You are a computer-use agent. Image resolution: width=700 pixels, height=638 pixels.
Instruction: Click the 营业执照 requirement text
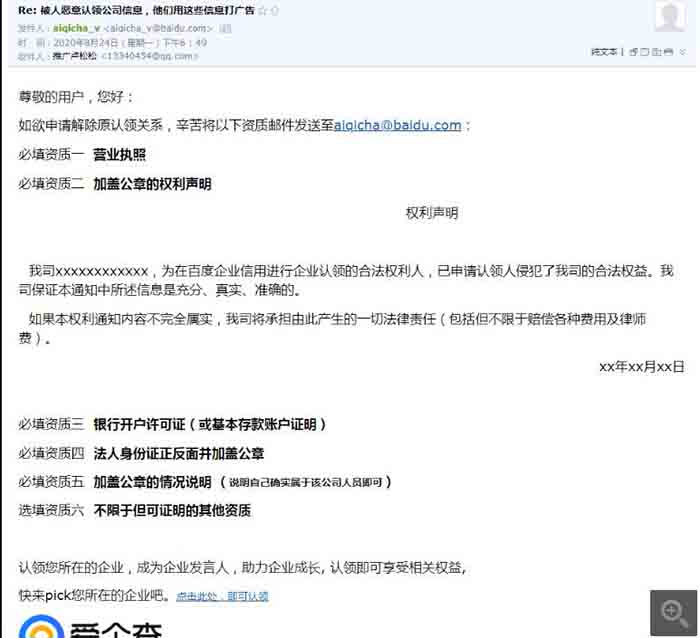[x=120, y=154]
